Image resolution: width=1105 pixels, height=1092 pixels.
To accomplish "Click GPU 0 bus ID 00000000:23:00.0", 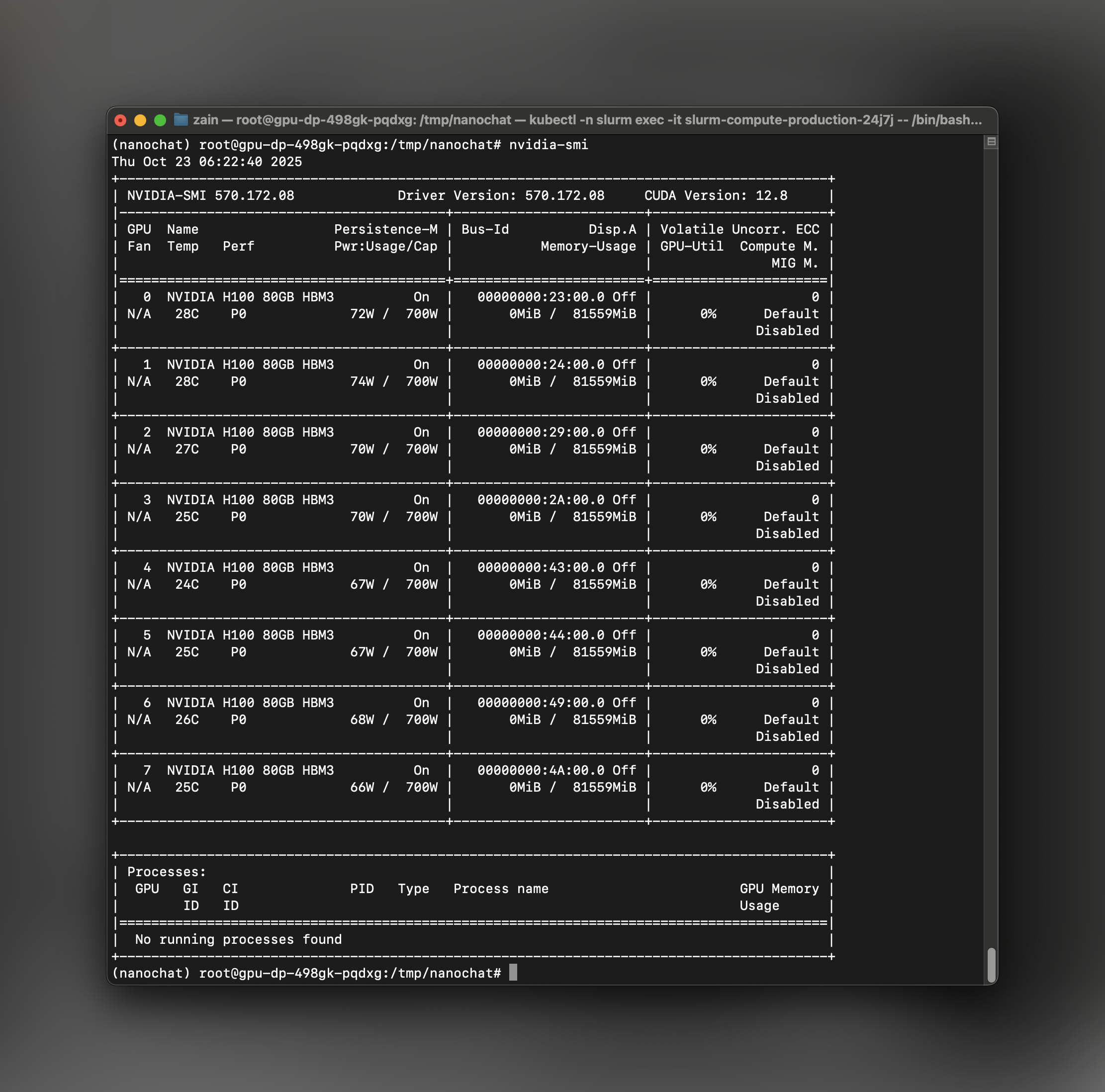I will pyautogui.click(x=541, y=297).
